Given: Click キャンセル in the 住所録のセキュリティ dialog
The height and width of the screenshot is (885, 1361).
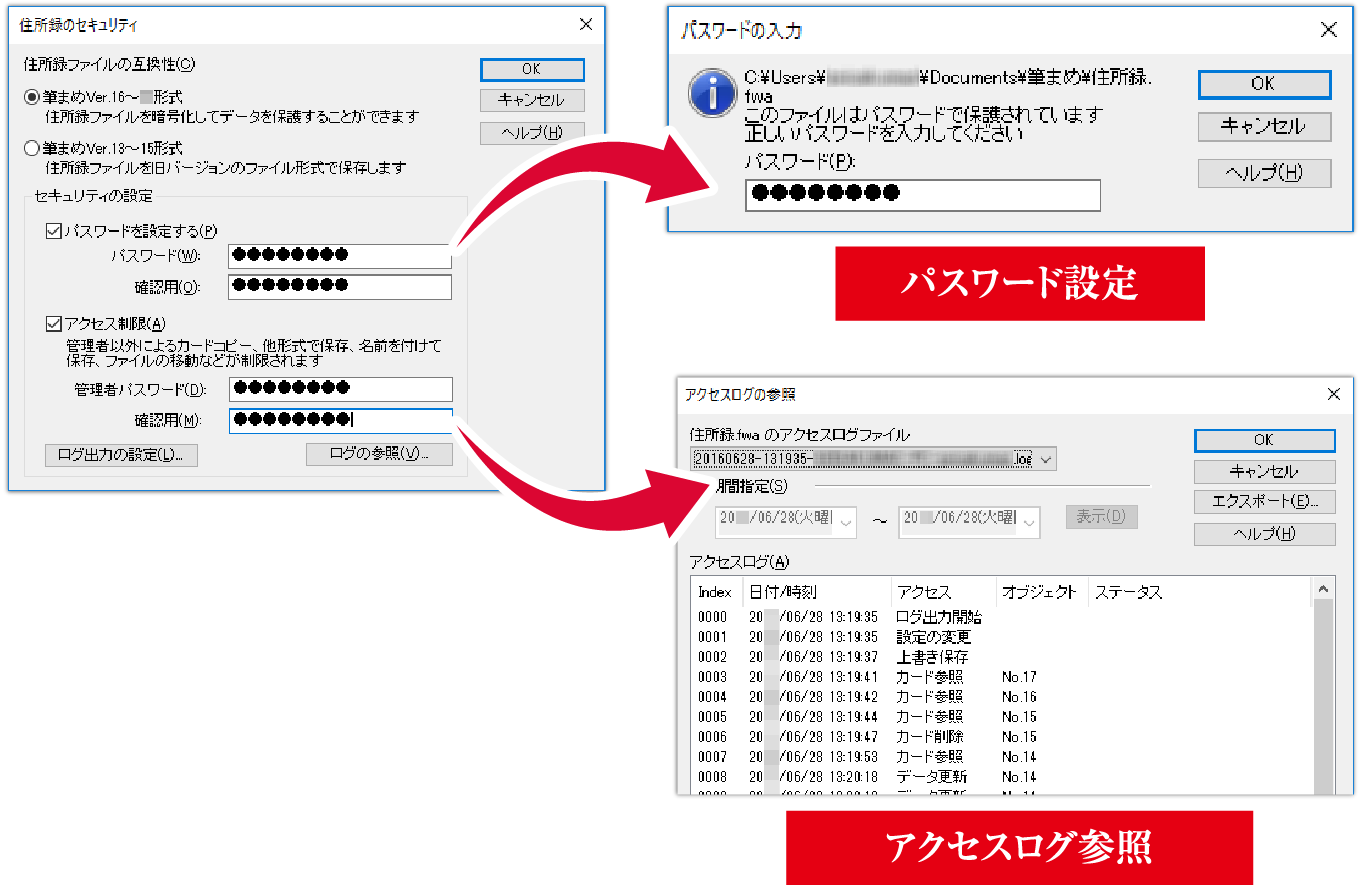Looking at the screenshot, I should (x=531, y=100).
